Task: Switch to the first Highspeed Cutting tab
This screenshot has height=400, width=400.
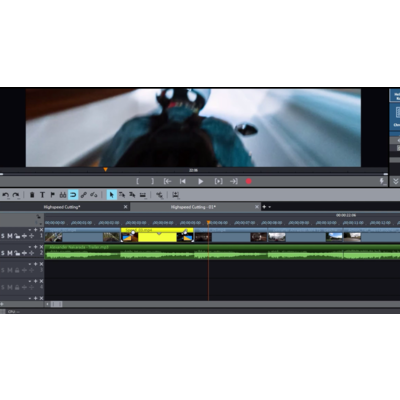Action: click(x=62, y=207)
